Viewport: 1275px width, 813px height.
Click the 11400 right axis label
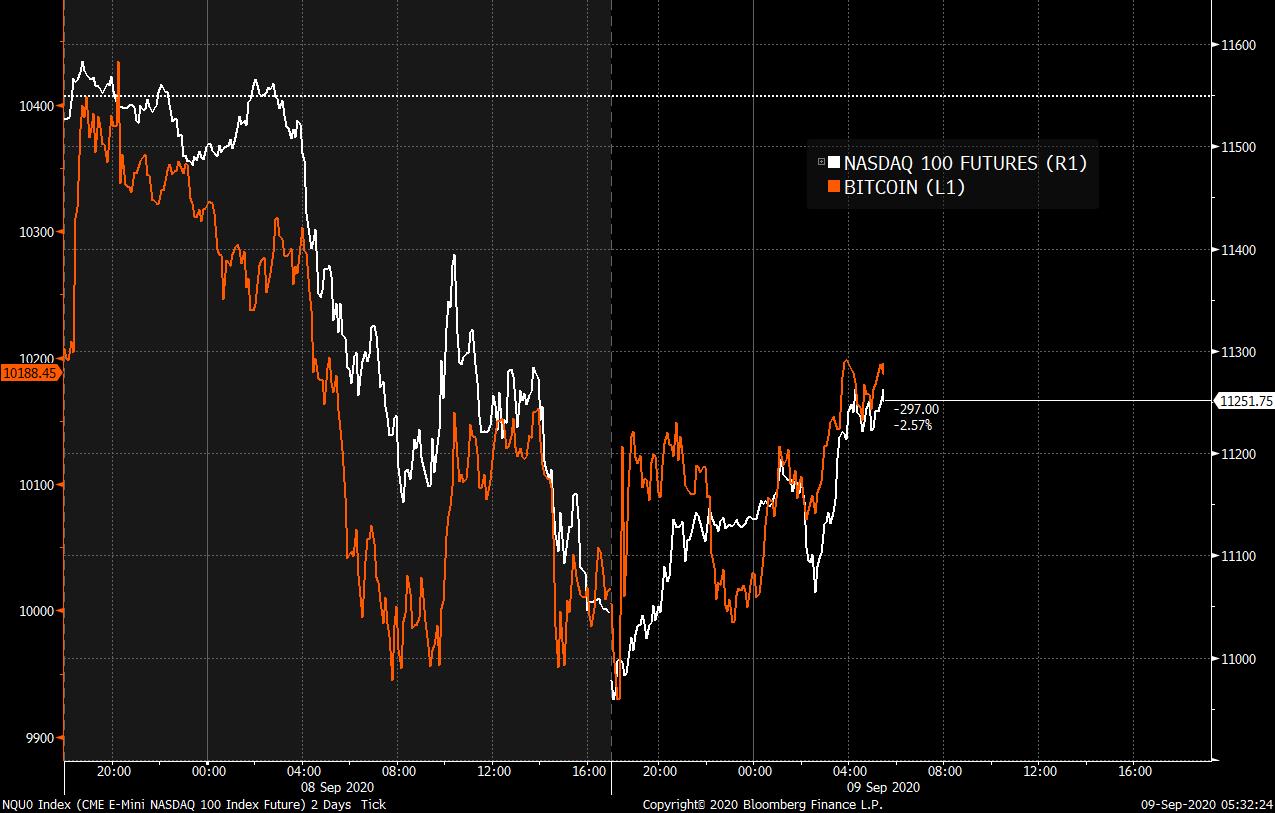pos(1237,250)
